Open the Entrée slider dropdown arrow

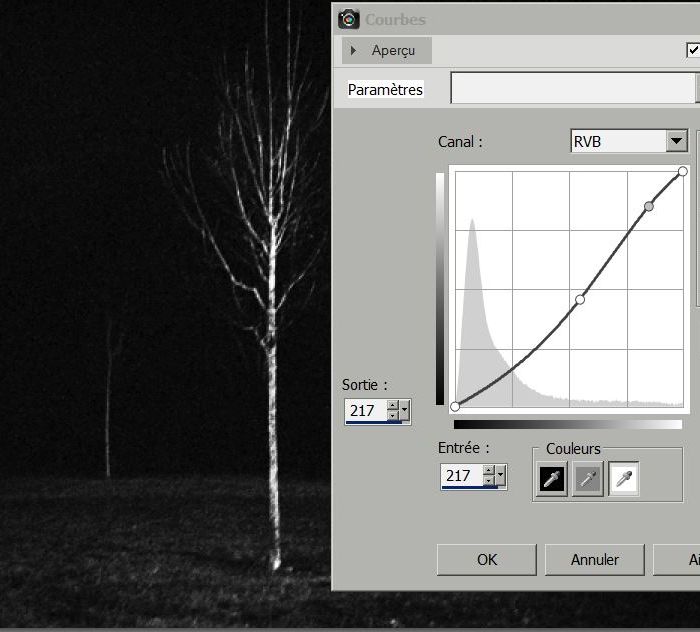500,477
